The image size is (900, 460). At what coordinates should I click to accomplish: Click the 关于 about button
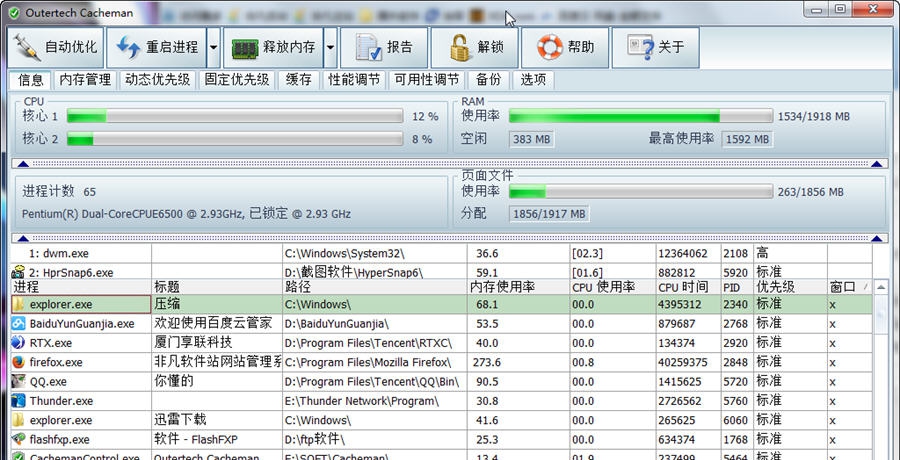click(655, 48)
